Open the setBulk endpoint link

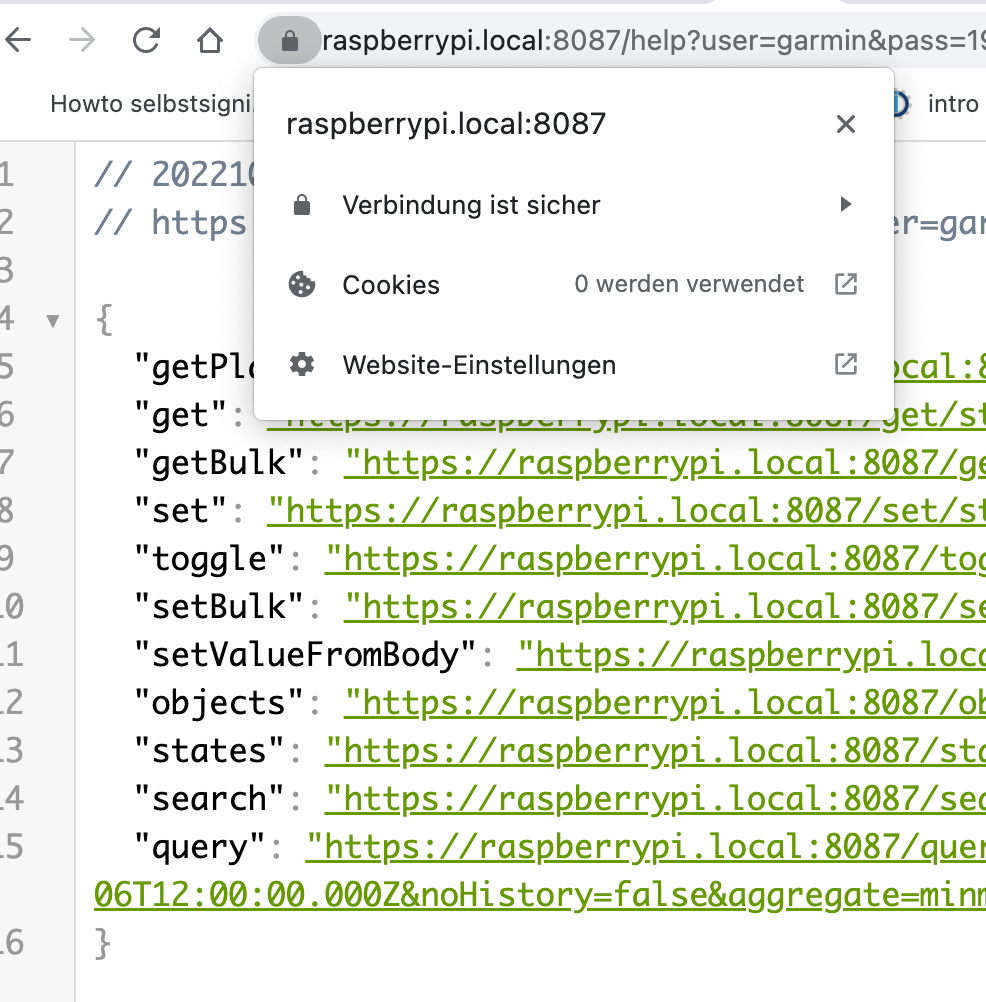coord(665,606)
